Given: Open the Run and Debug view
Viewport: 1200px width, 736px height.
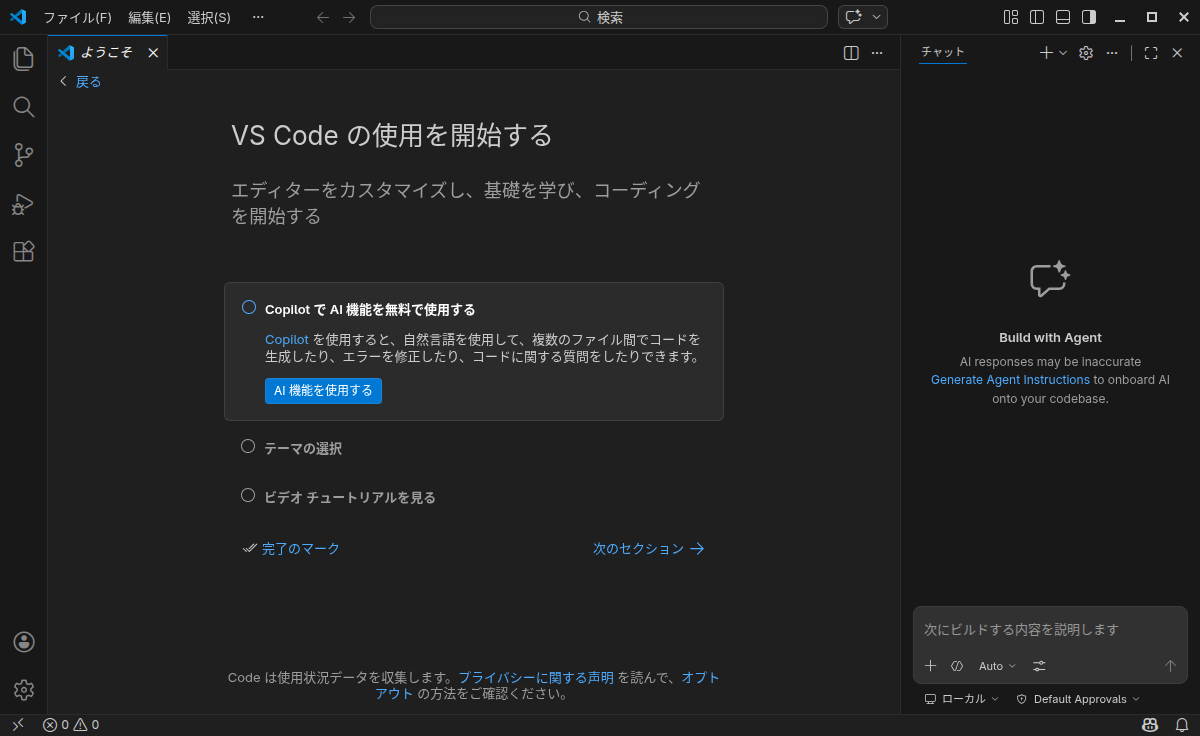Looking at the screenshot, I should 23,204.
